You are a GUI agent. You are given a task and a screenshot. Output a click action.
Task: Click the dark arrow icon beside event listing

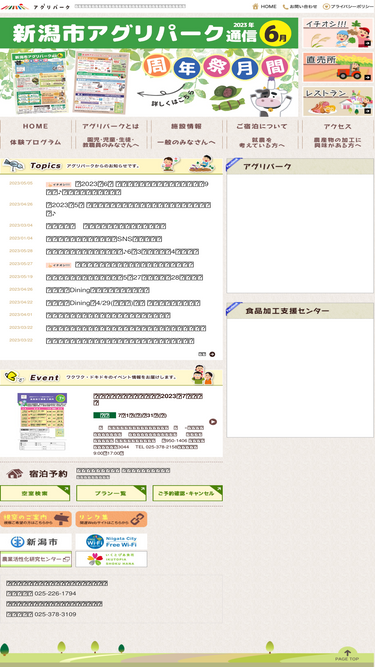pos(213,422)
